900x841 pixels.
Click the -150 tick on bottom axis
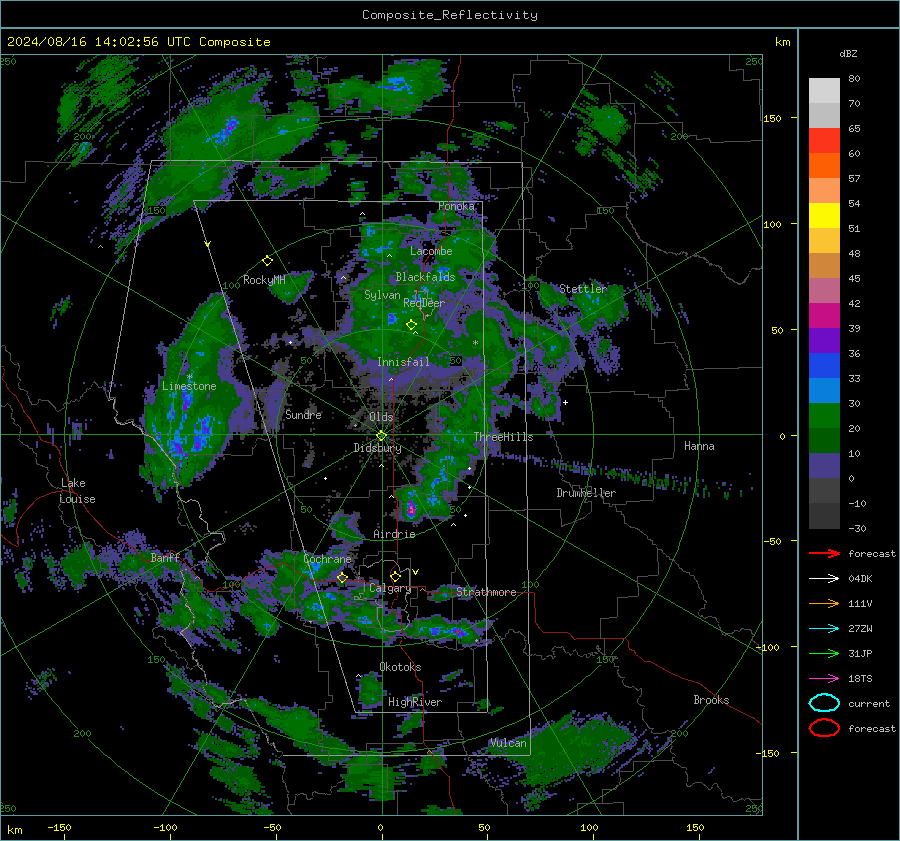point(59,827)
